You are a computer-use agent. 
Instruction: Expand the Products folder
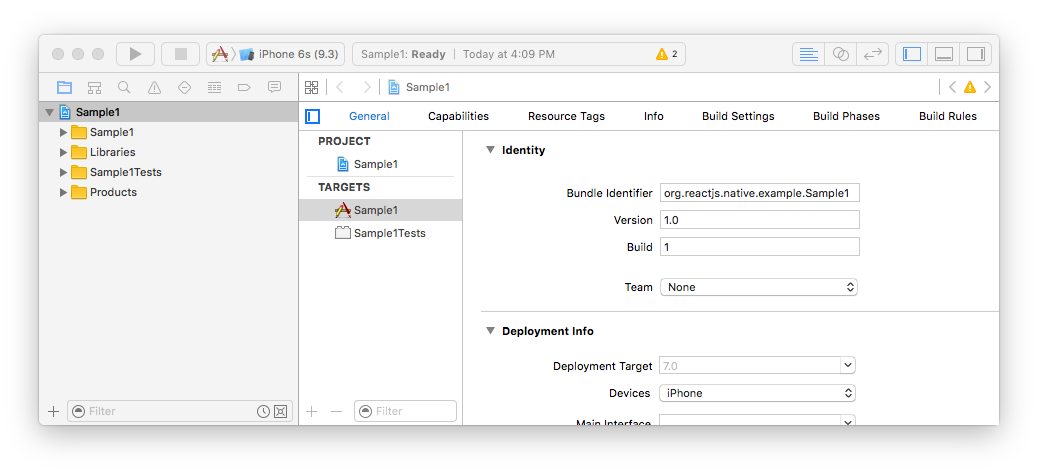point(63,192)
